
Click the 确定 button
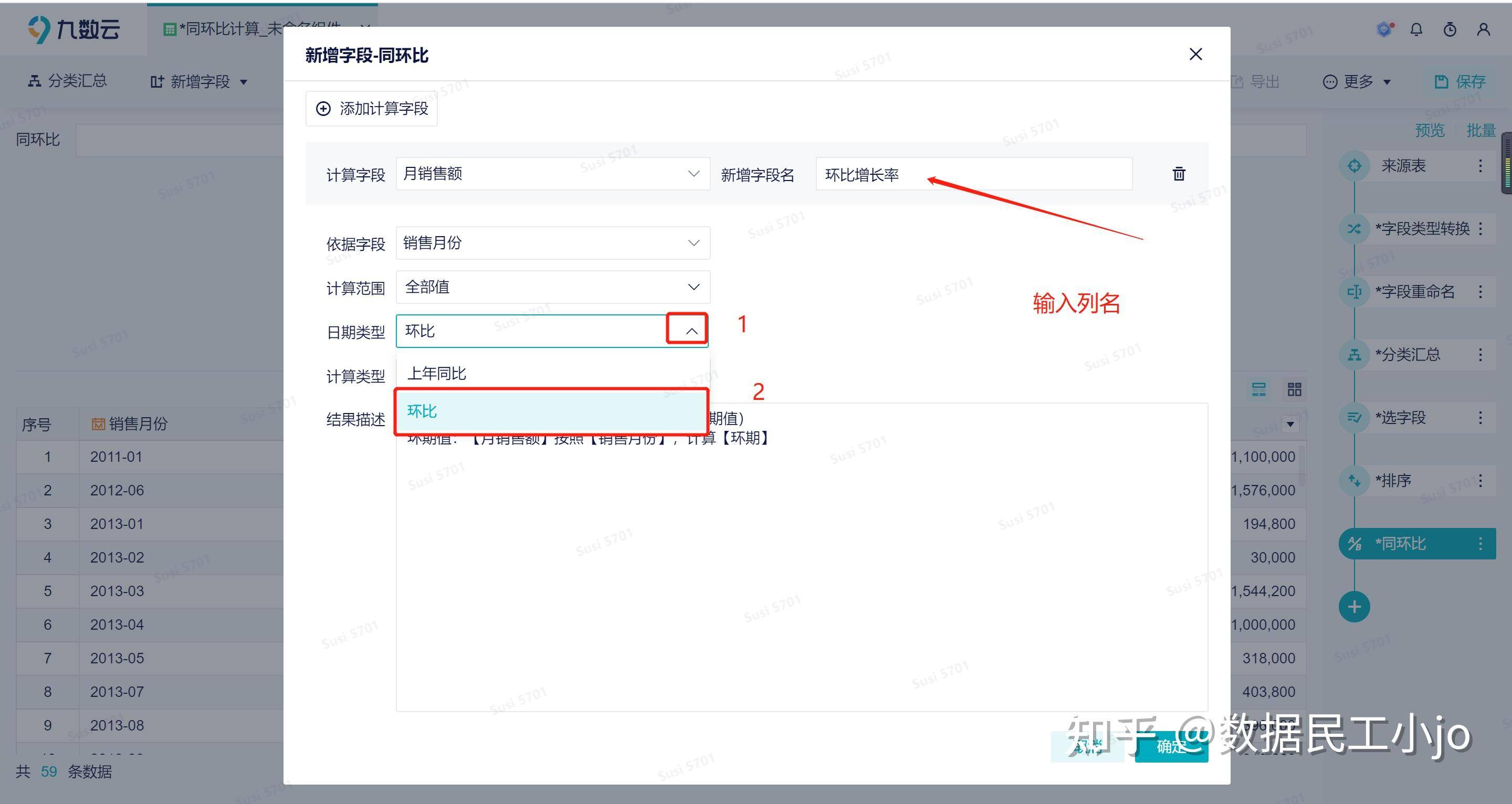[1171, 746]
